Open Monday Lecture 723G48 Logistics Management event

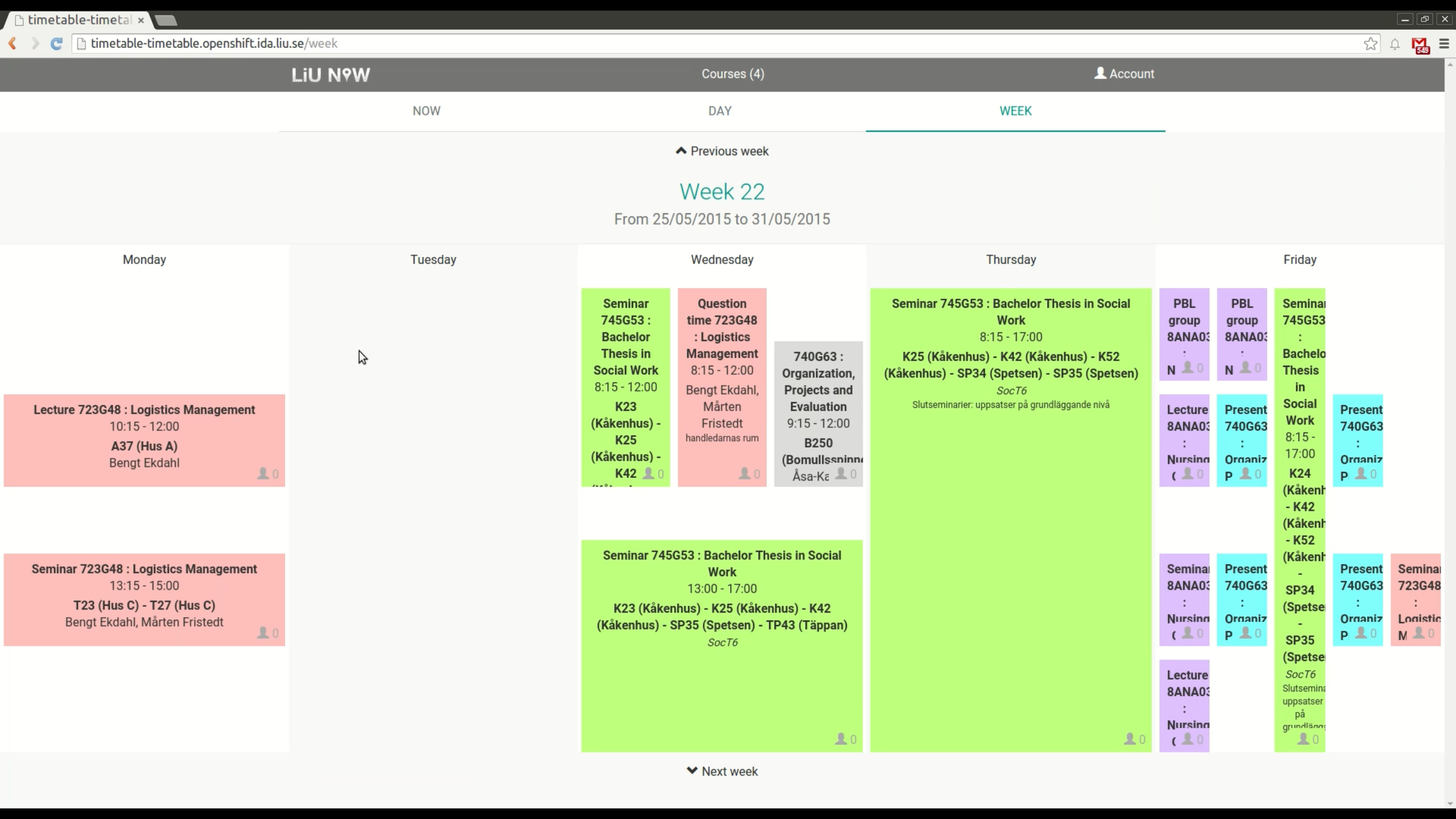(144, 440)
